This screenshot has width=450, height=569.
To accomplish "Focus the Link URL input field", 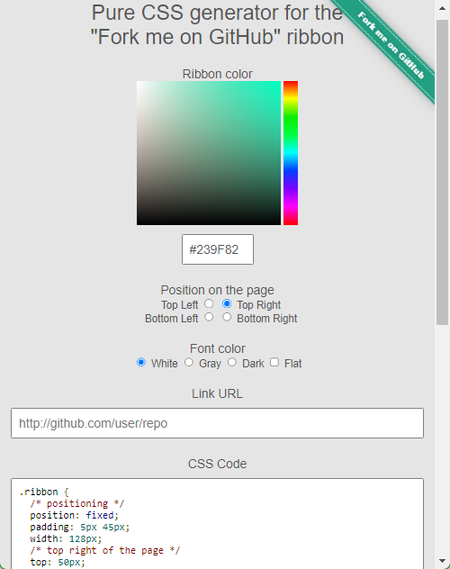I will tap(217, 423).
